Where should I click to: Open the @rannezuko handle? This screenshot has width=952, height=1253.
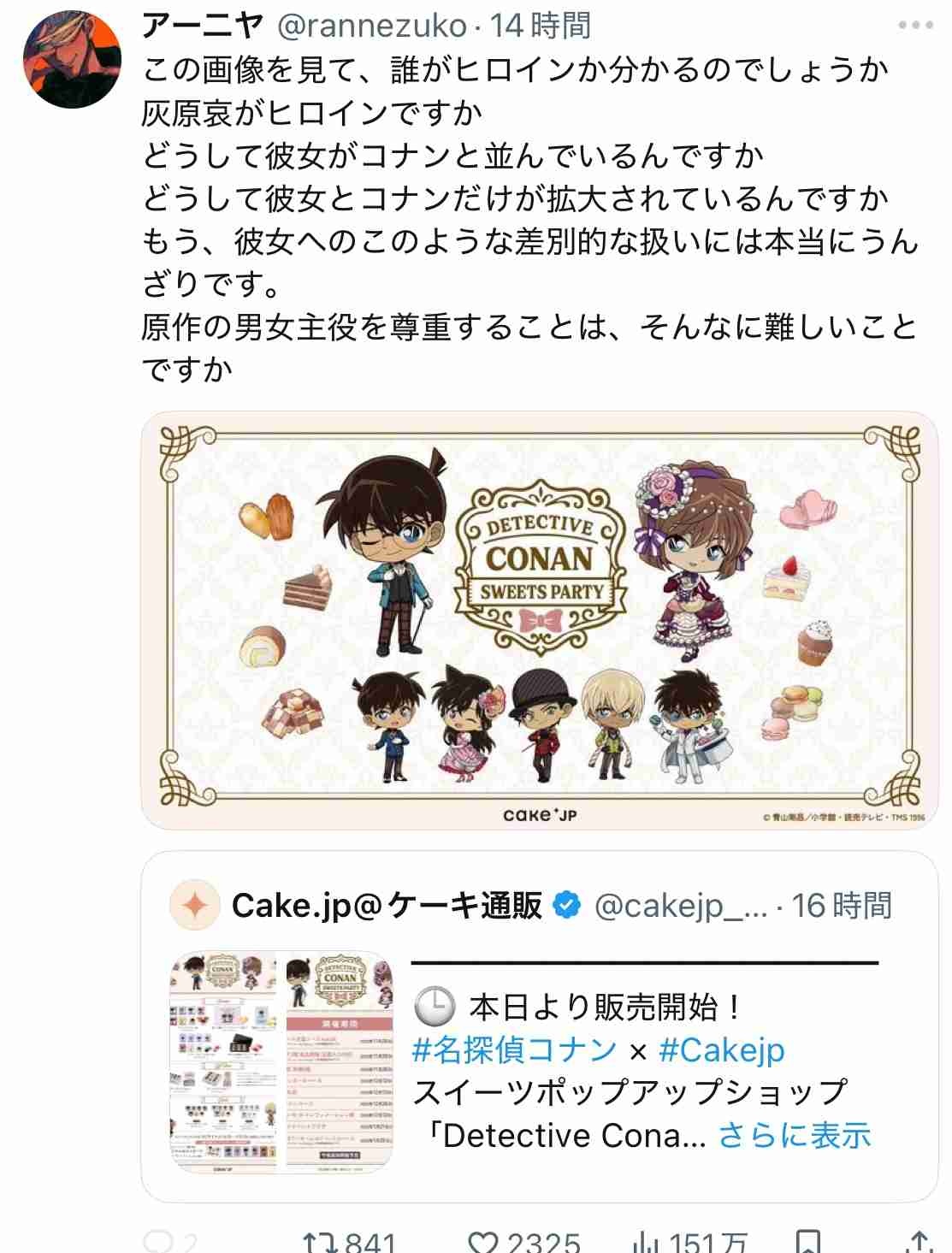(x=372, y=26)
